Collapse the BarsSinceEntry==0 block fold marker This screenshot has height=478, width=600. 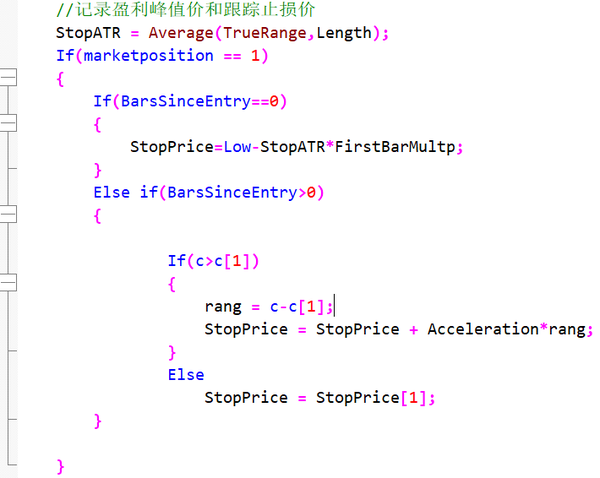coord(8,123)
